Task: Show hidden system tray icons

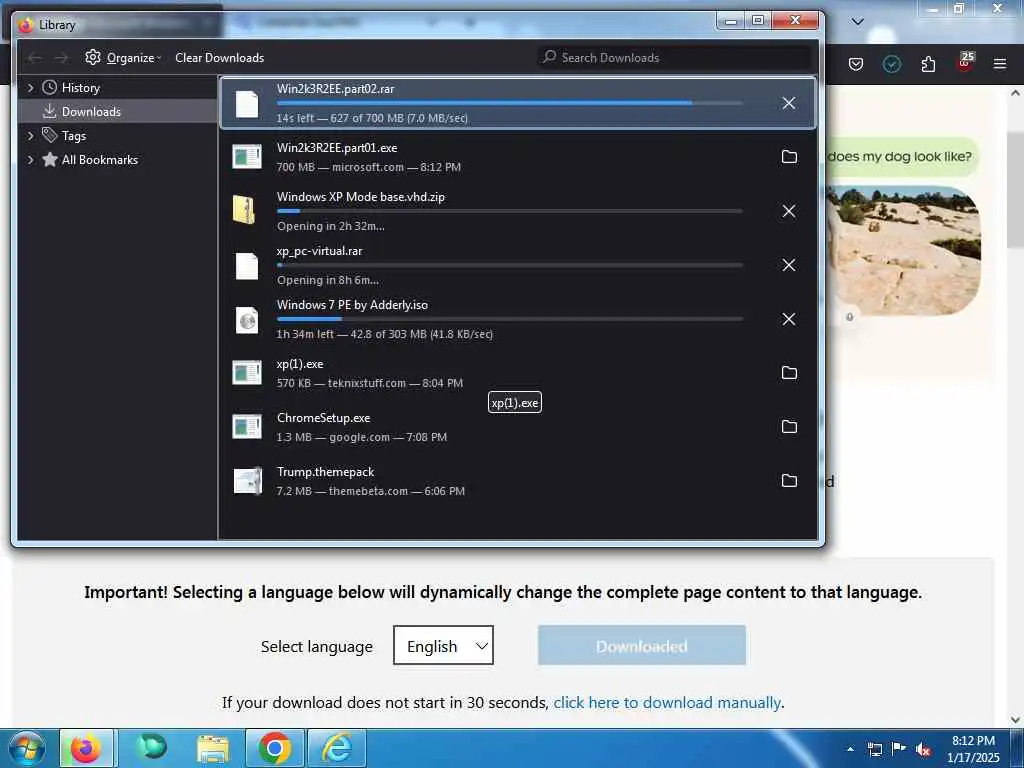Action: coord(850,749)
